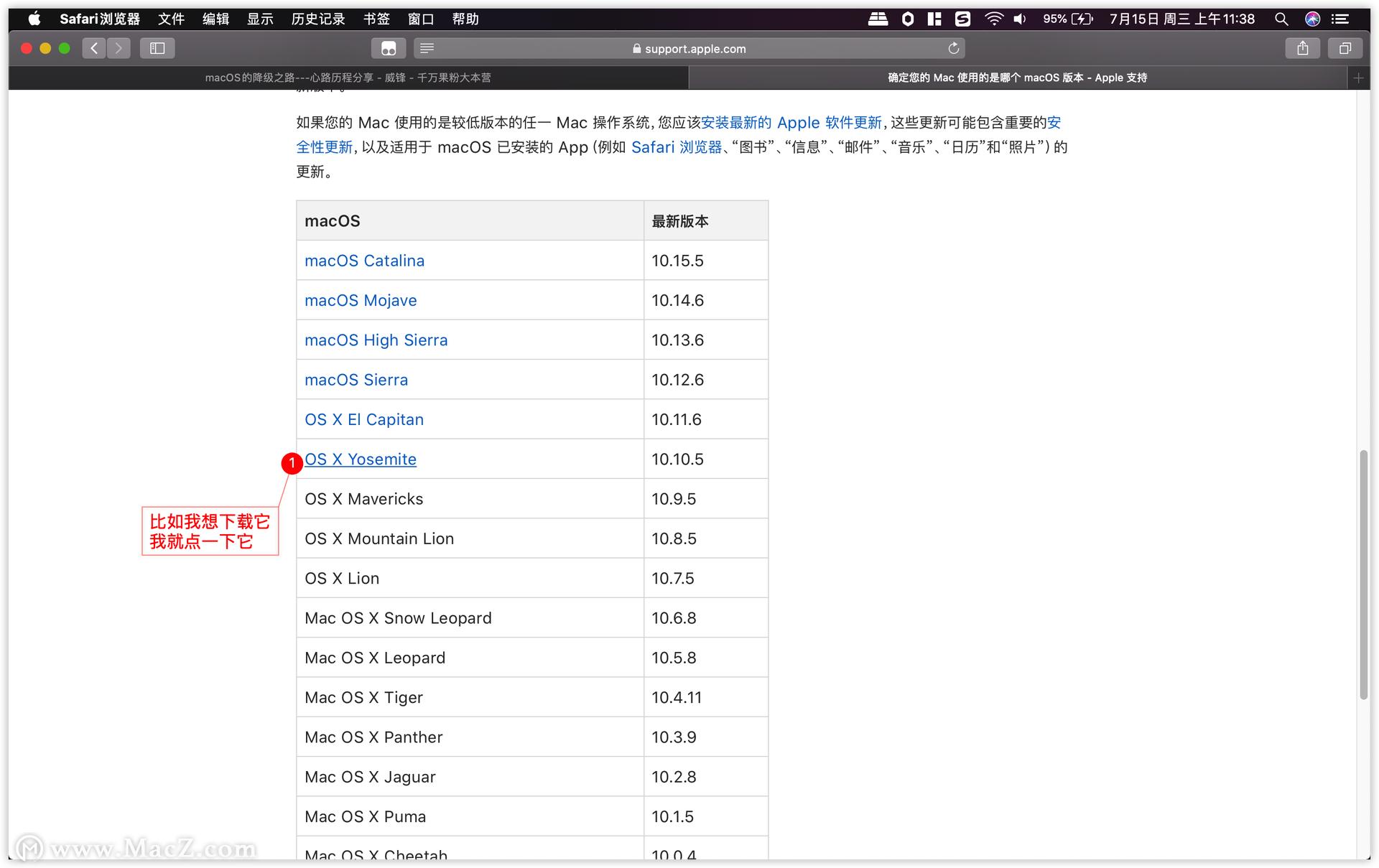
Task: Toggle the Safari sidebar
Action: click(157, 48)
